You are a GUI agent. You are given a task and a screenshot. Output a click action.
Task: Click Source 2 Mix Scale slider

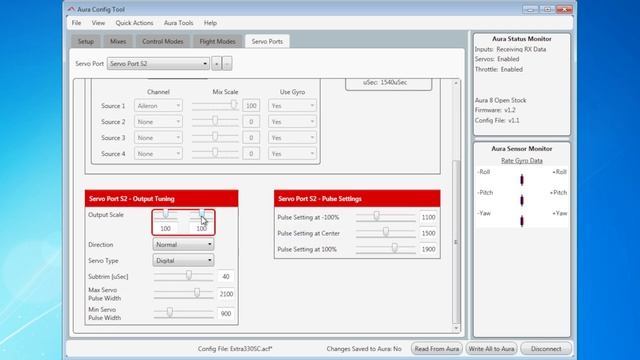click(x=215, y=121)
